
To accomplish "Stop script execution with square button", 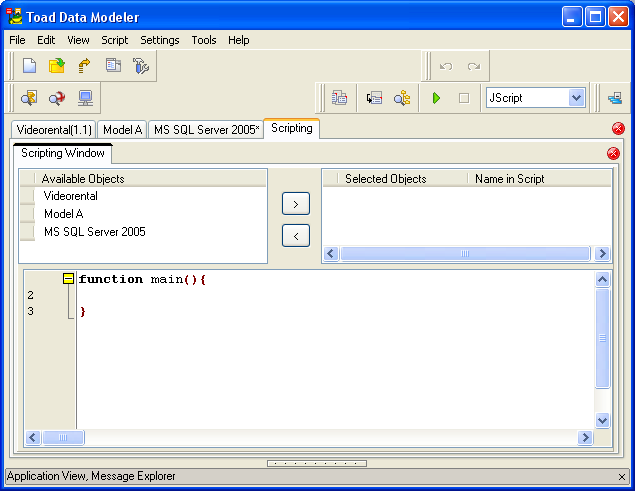I will point(464,98).
